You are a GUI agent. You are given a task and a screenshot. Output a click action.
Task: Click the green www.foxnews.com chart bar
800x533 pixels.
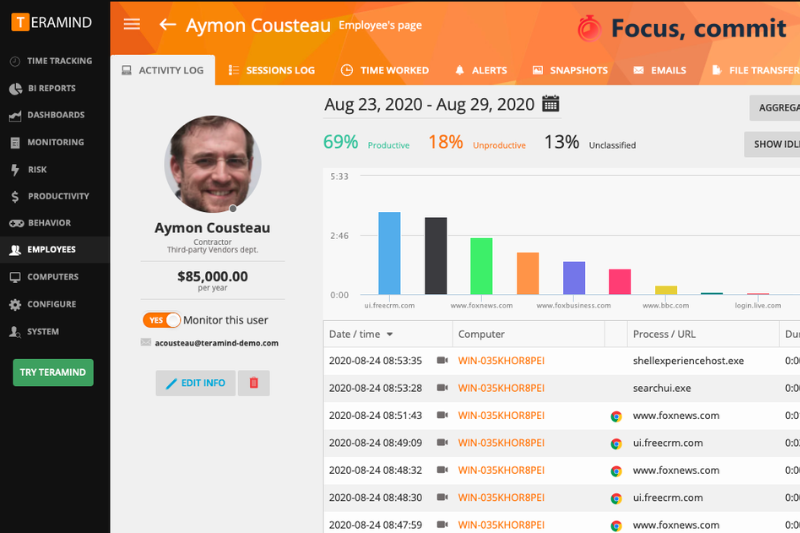click(x=481, y=266)
